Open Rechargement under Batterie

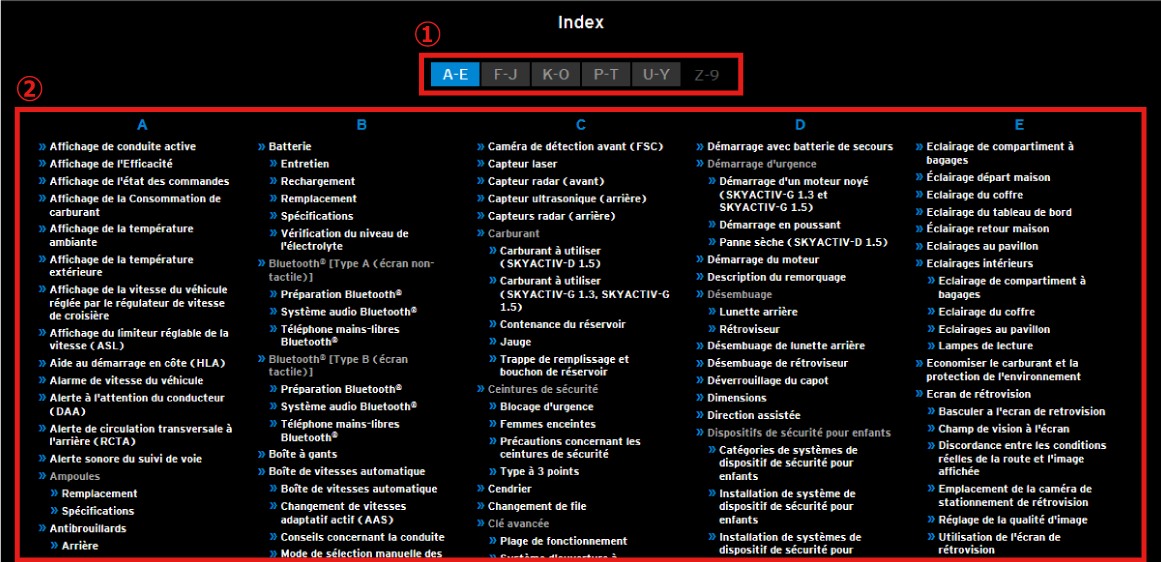(x=318, y=182)
